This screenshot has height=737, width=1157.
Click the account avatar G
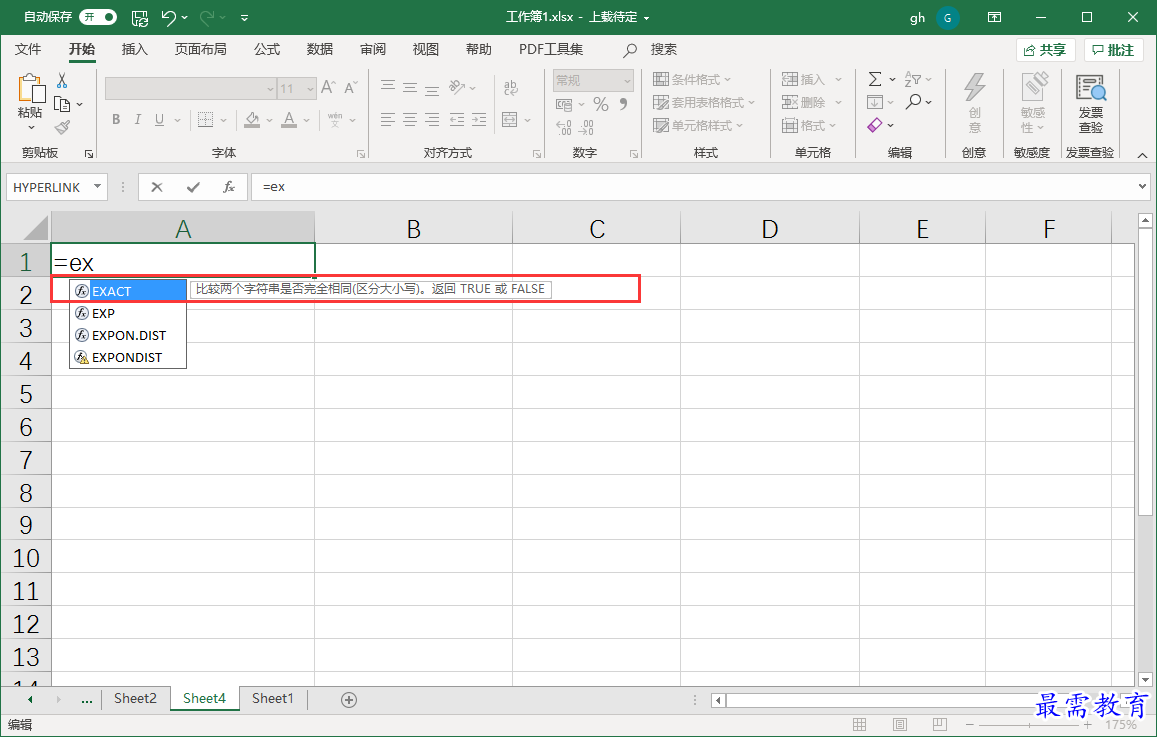pos(947,18)
